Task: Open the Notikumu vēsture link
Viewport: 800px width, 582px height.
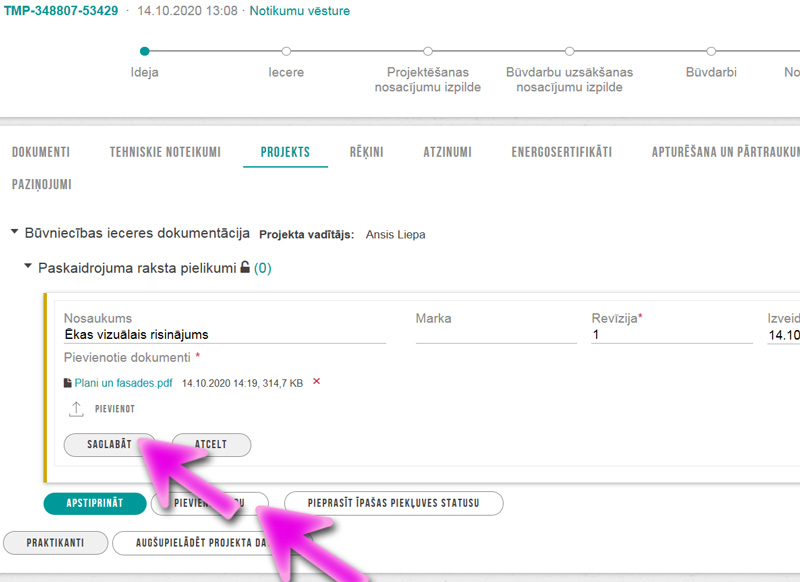Action: [x=300, y=11]
